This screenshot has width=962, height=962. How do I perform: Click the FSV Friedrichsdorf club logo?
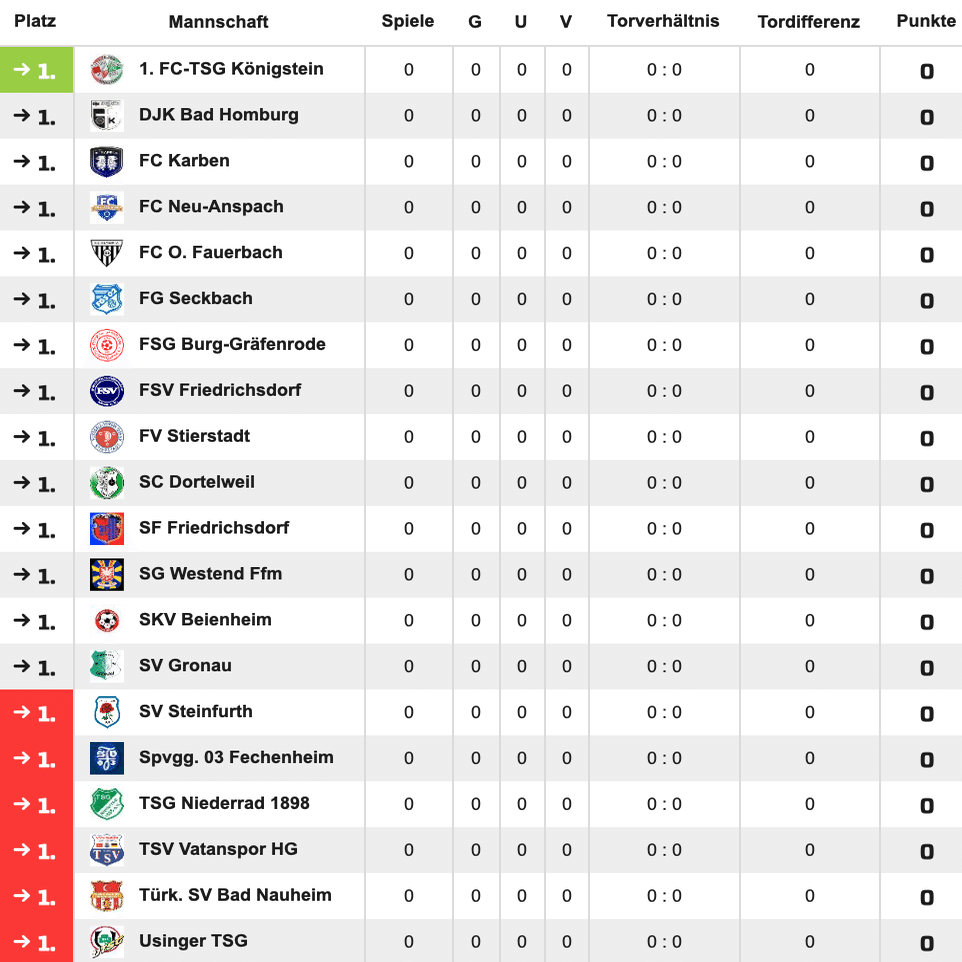click(107, 391)
